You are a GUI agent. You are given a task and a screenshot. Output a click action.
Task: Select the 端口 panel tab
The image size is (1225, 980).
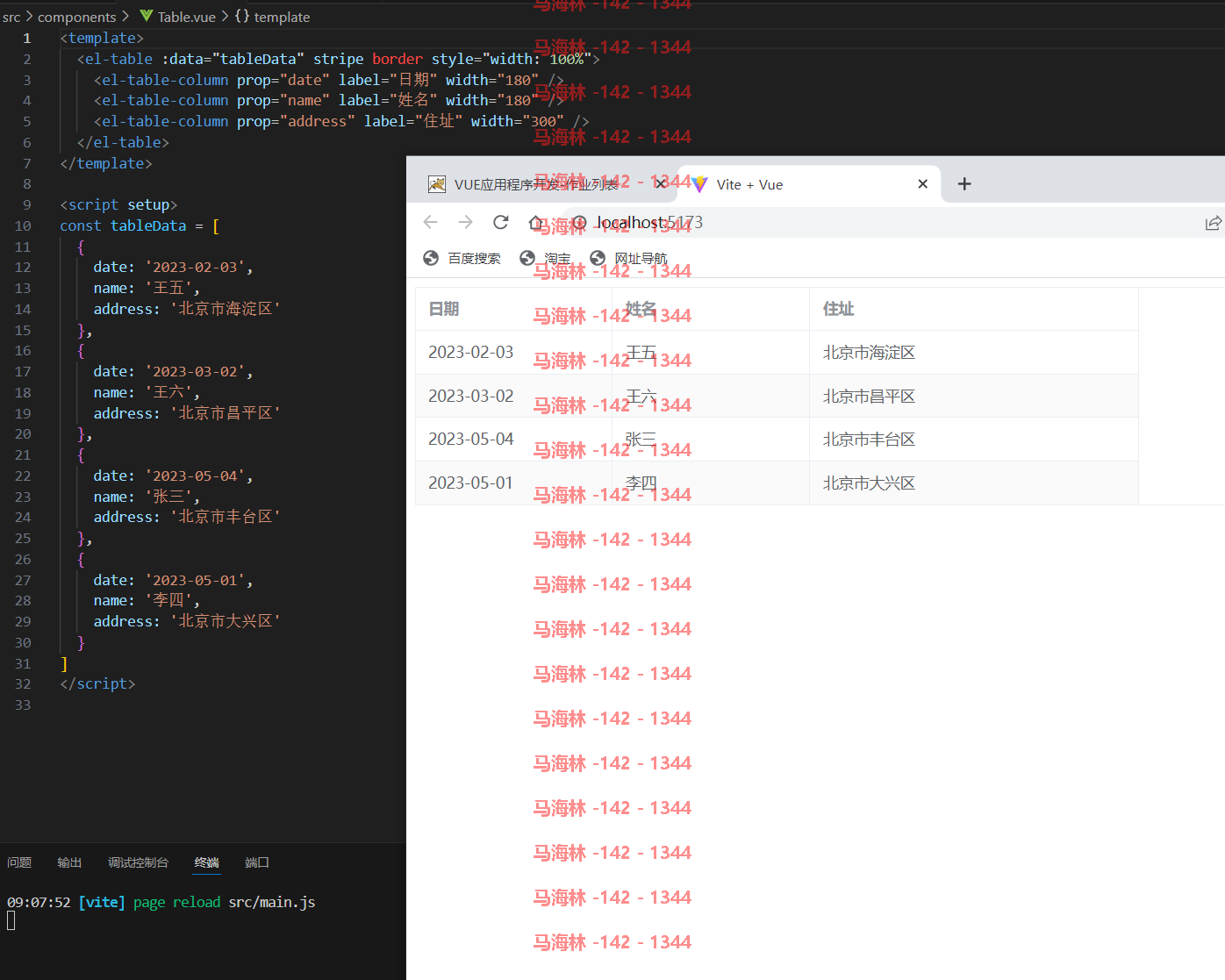[257, 862]
